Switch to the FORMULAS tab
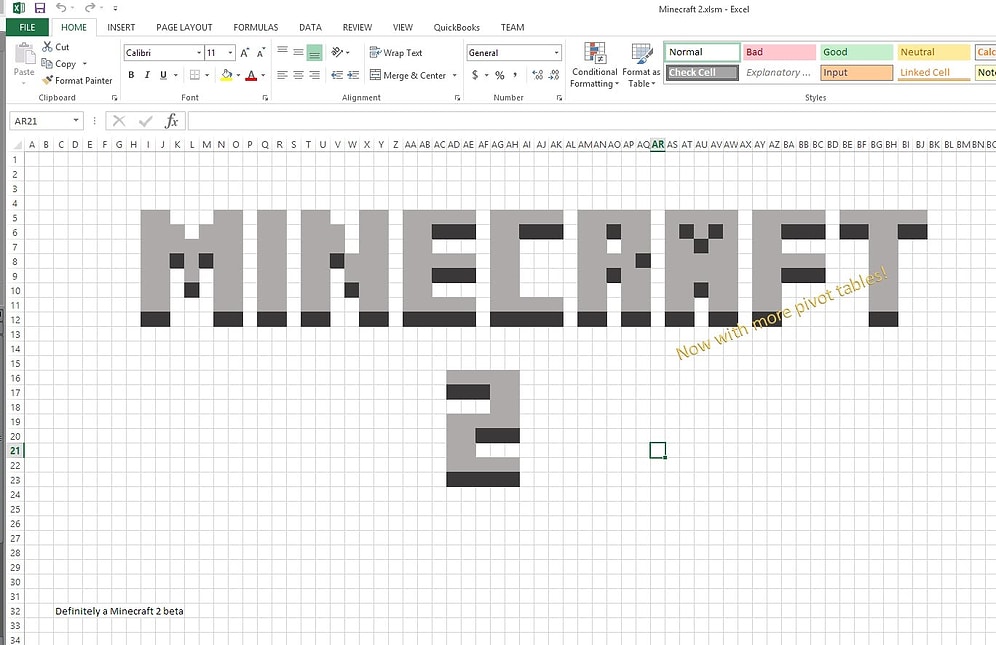The image size is (996, 645). [255, 27]
